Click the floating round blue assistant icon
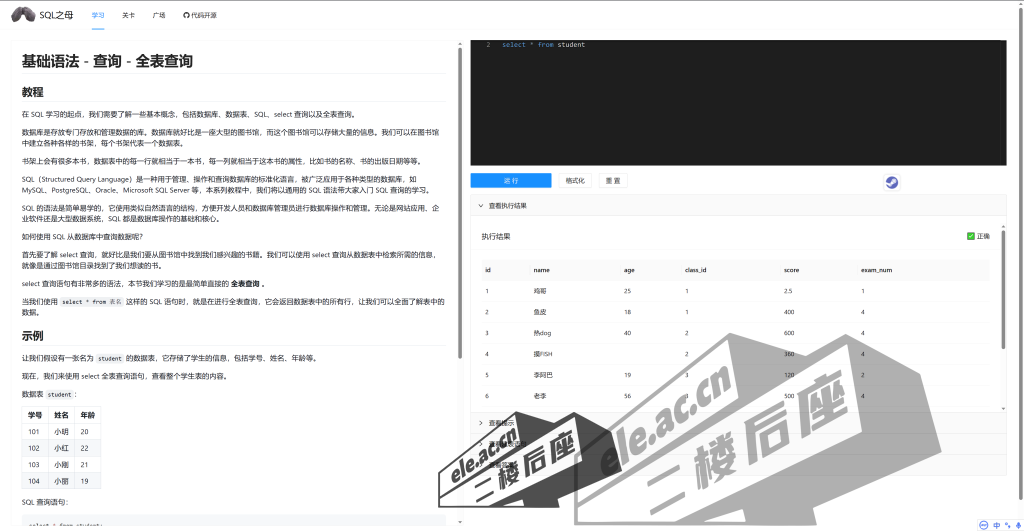Viewport: 1024px width, 531px height. pyautogui.click(x=891, y=182)
